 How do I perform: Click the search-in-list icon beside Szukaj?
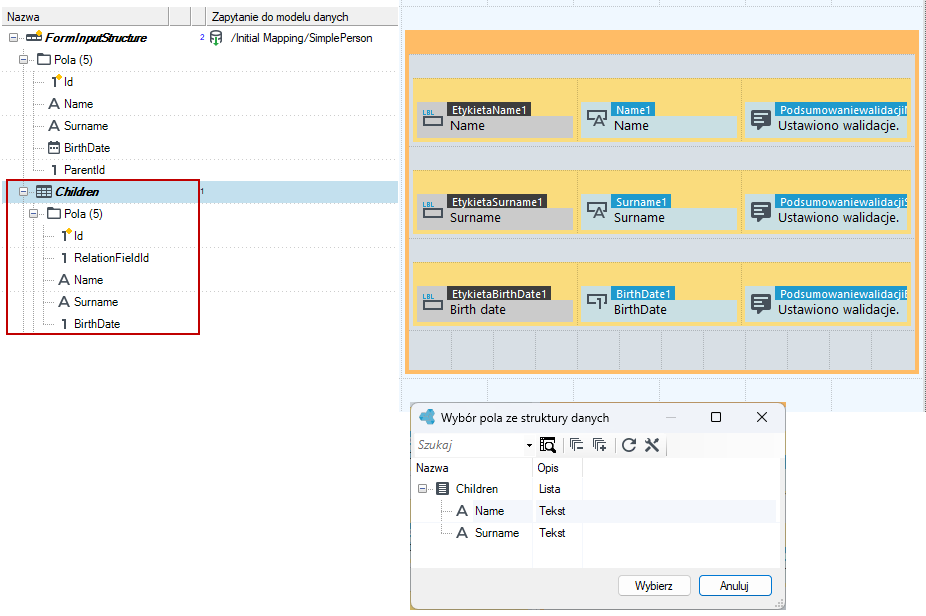[547, 445]
